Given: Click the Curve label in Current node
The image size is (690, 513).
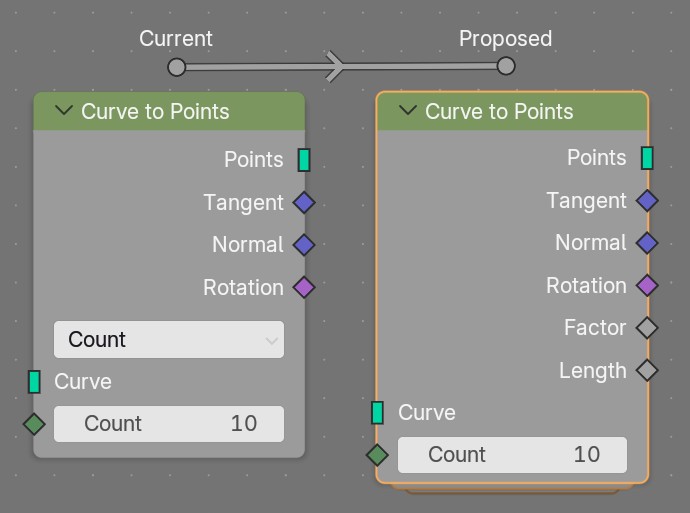Looking at the screenshot, I should point(83,381).
